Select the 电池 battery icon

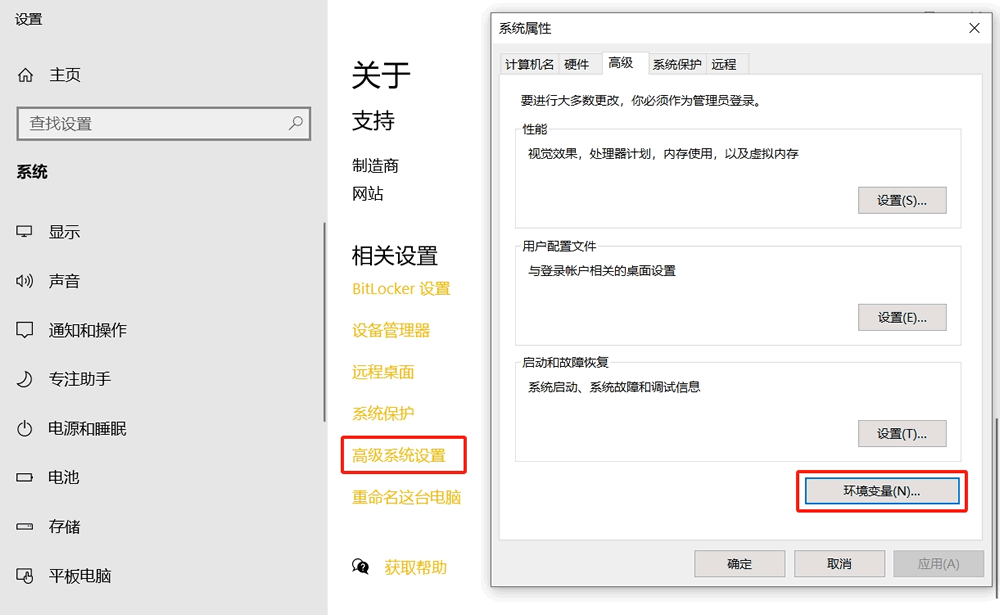[24, 477]
